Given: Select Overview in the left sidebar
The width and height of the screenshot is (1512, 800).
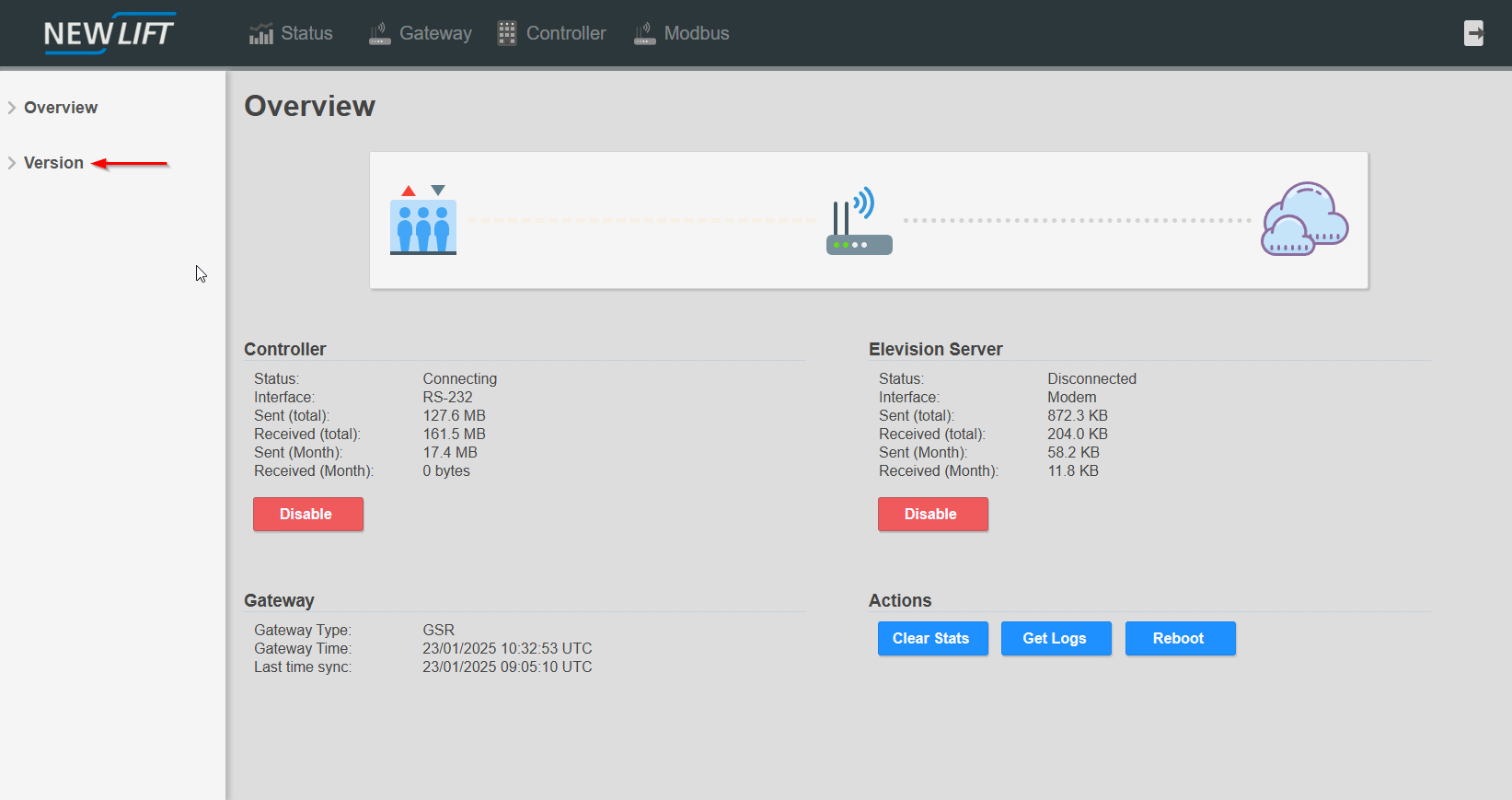Looking at the screenshot, I should (61, 108).
